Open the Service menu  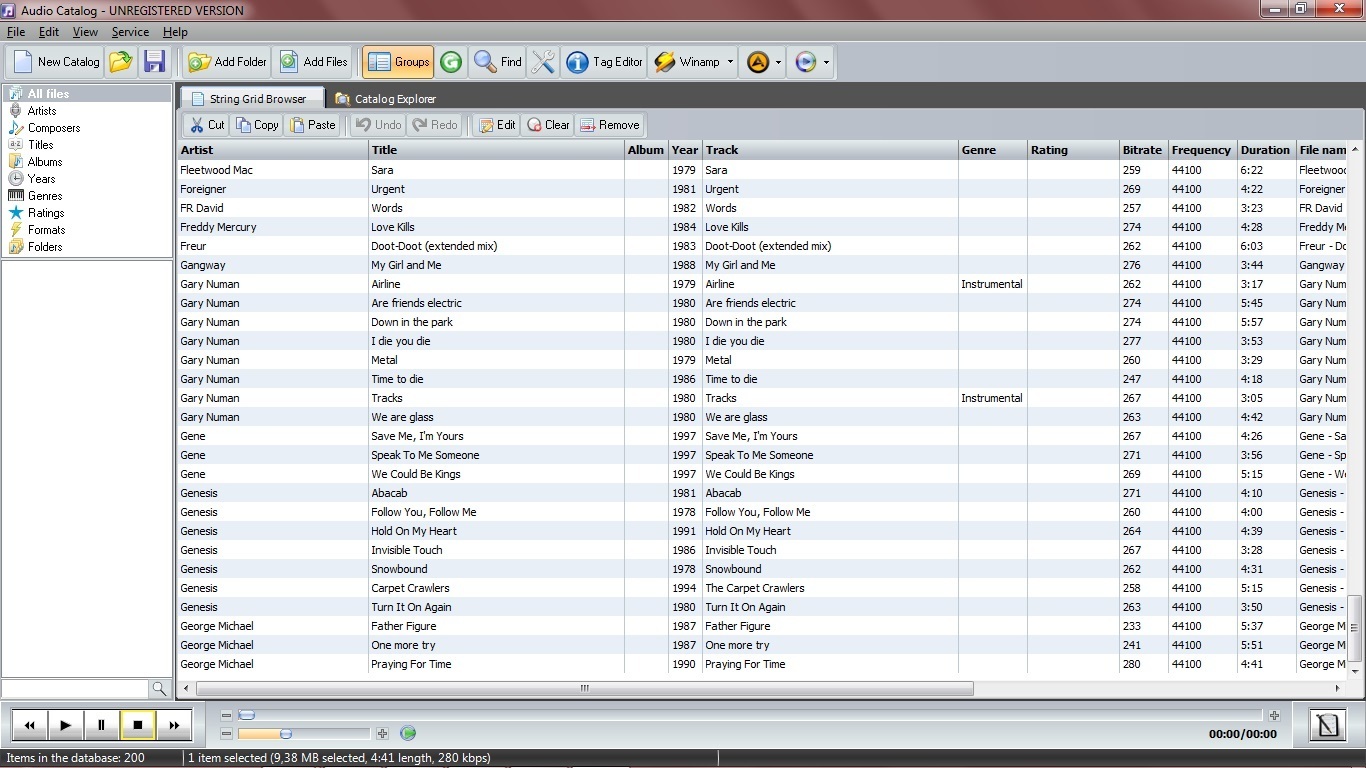130,31
